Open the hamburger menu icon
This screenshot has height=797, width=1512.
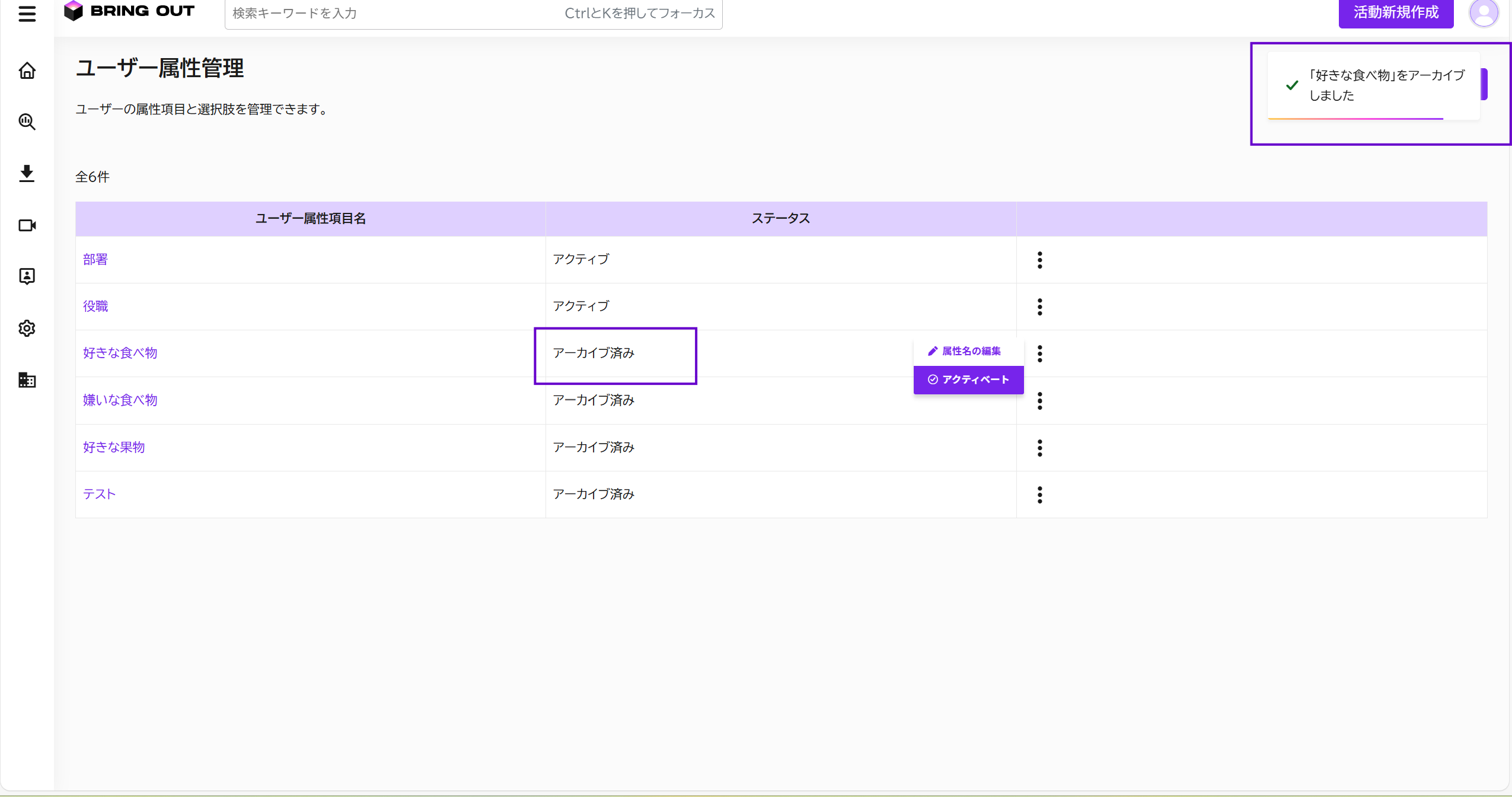27,13
